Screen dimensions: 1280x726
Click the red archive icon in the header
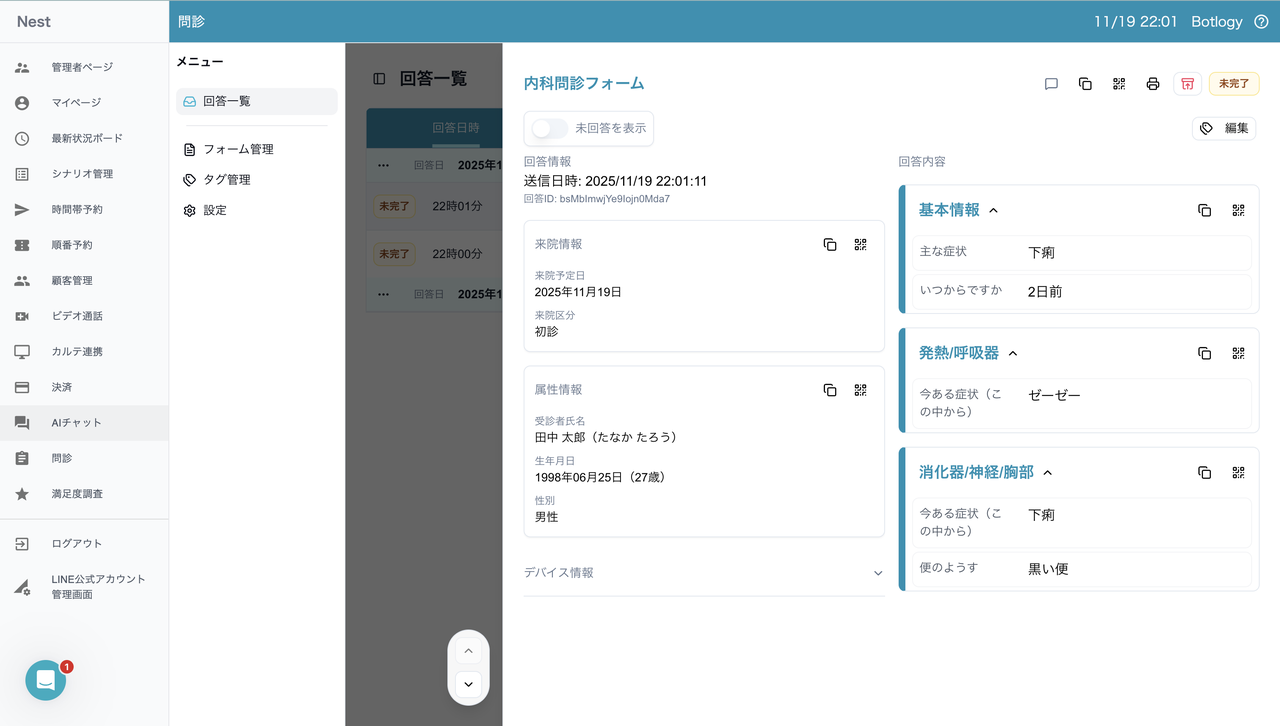pyautogui.click(x=1187, y=84)
